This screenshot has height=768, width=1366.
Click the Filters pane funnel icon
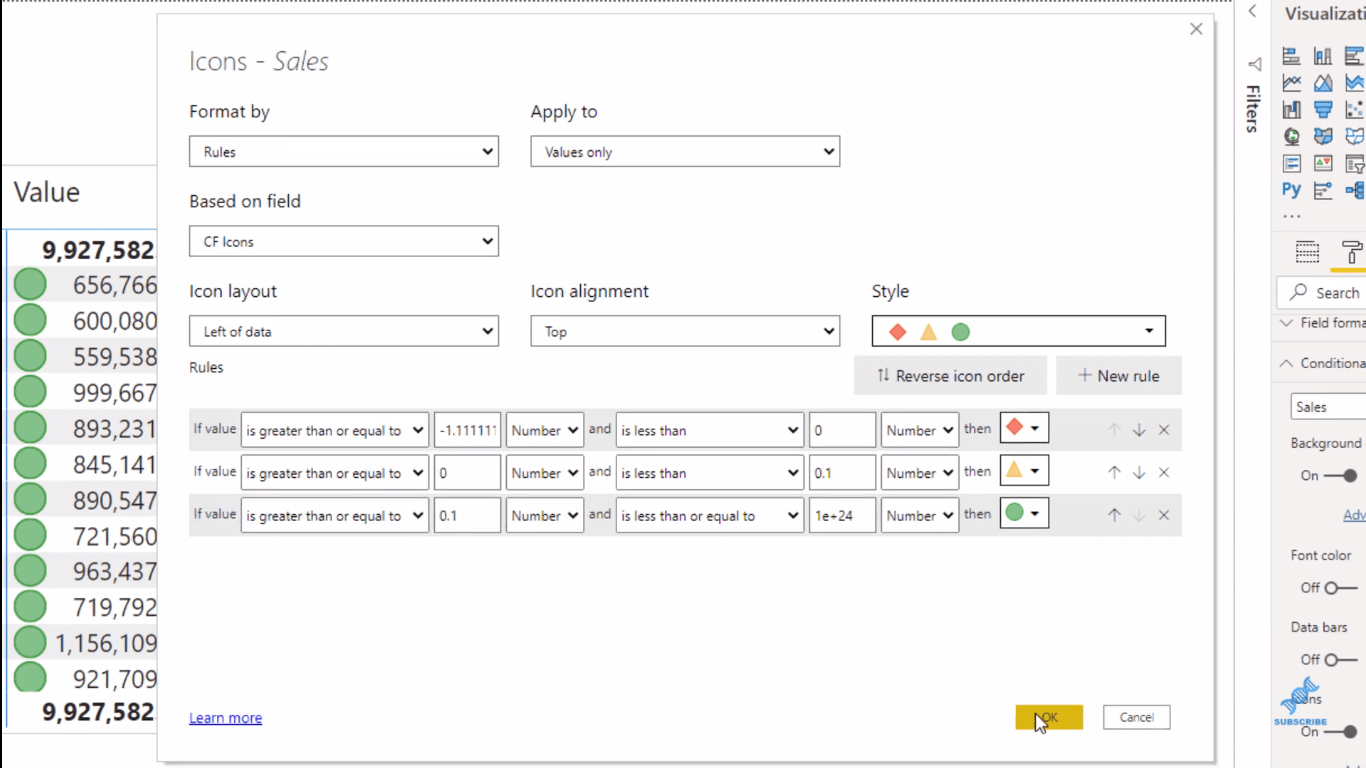tap(1255, 64)
